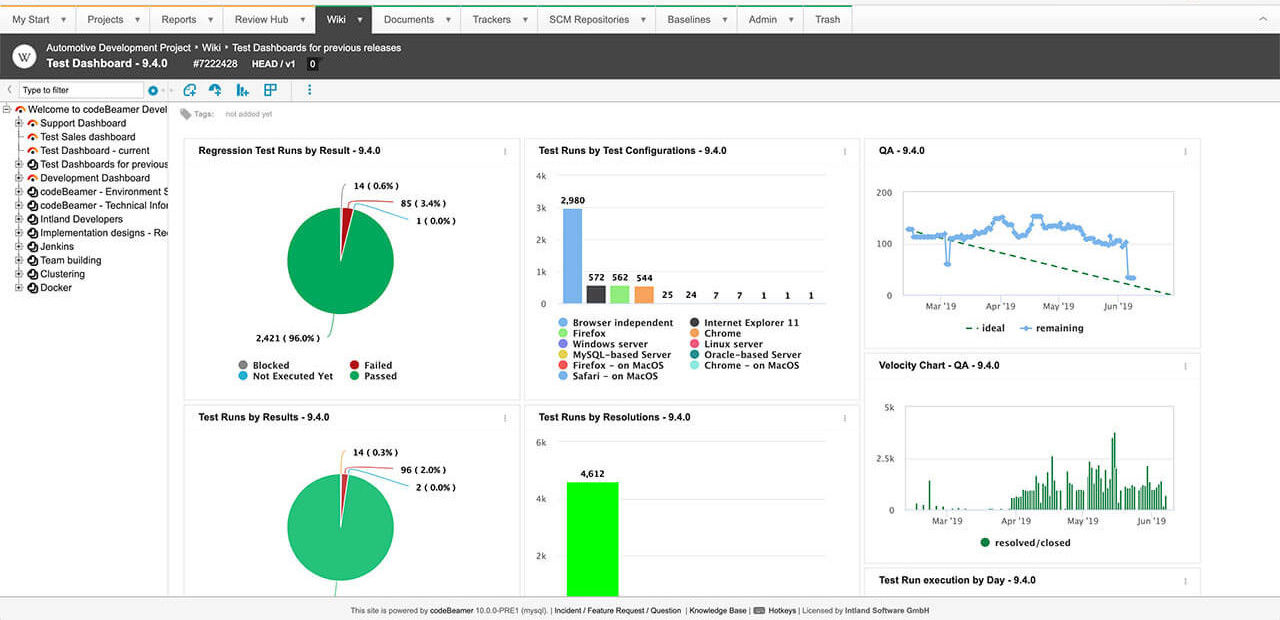Click the Linux server legend color dot
1280x620 pixels.
tap(695, 344)
